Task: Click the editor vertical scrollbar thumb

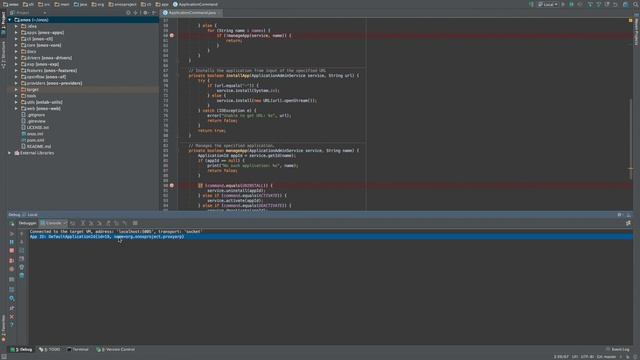Action: pyautogui.click(x=631, y=139)
